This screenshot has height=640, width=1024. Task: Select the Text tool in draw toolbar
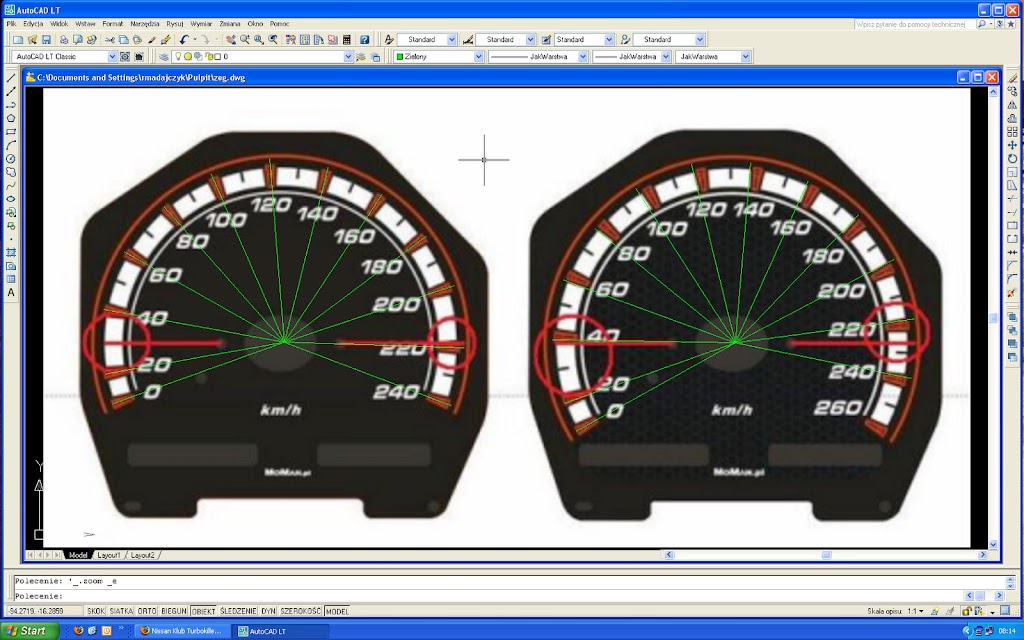pyautogui.click(x=11, y=293)
